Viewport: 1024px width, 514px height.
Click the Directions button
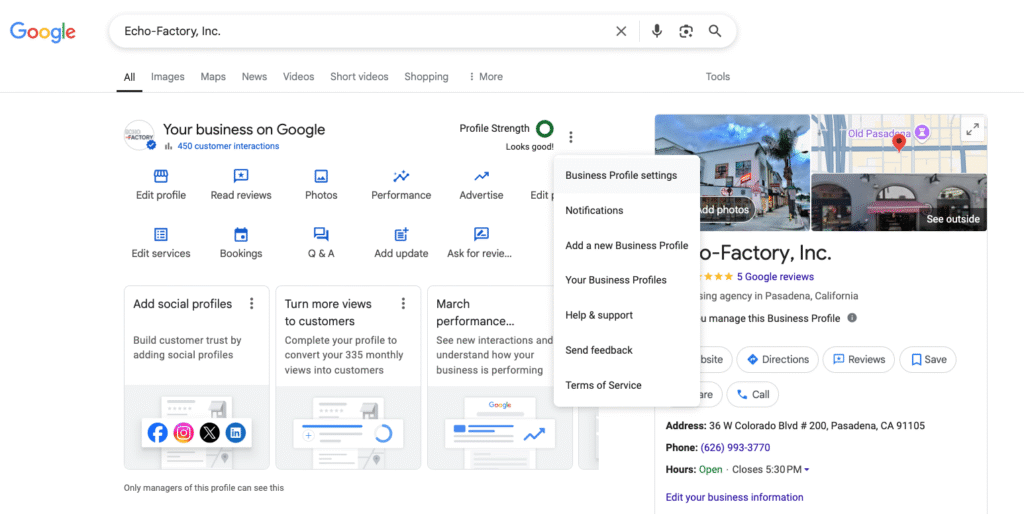[777, 359]
